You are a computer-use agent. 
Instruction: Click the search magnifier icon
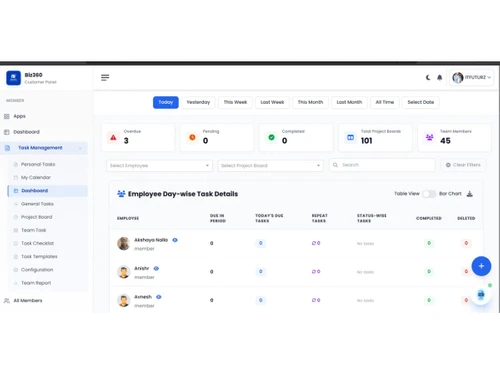[x=335, y=165]
